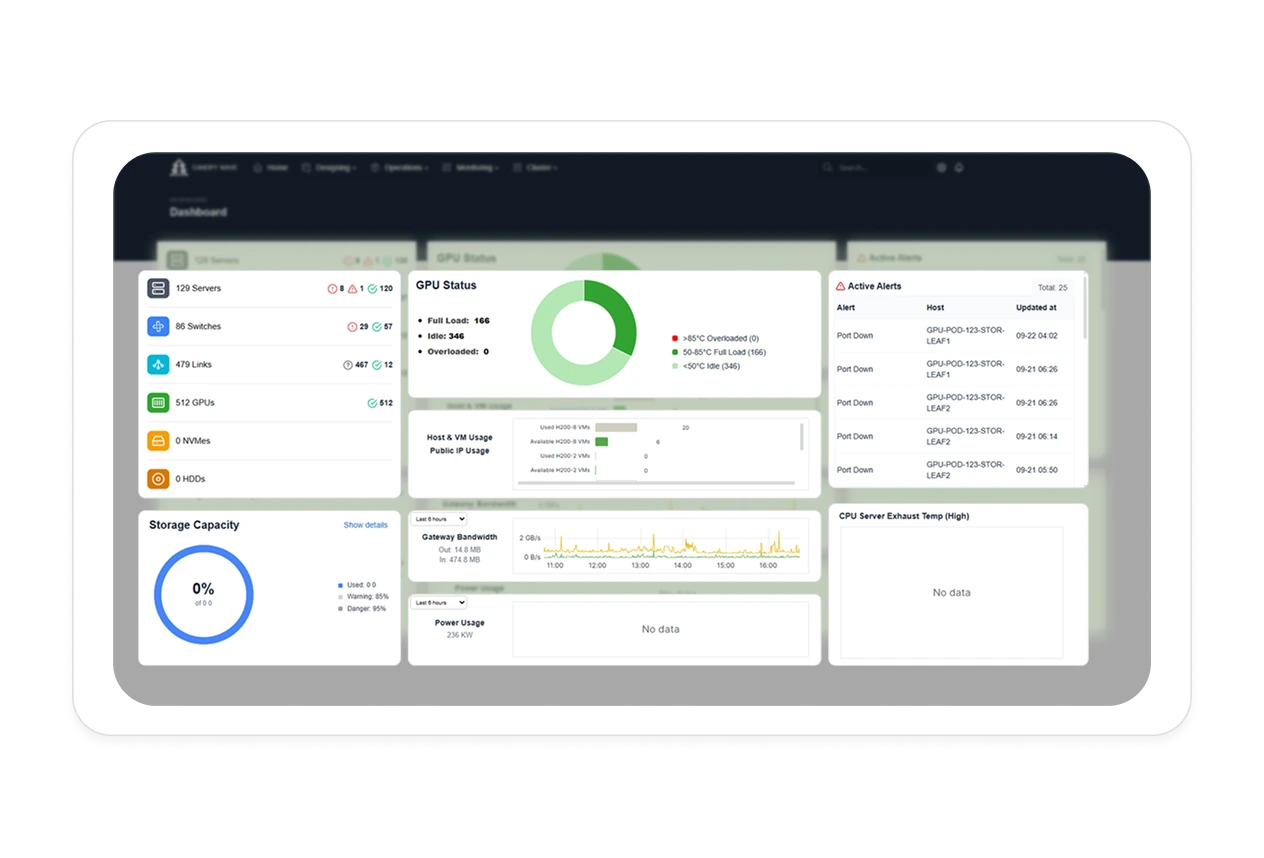The width and height of the screenshot is (1264, 858).
Task: Click the red Overloaded legend swatch
Action: click(x=675, y=339)
